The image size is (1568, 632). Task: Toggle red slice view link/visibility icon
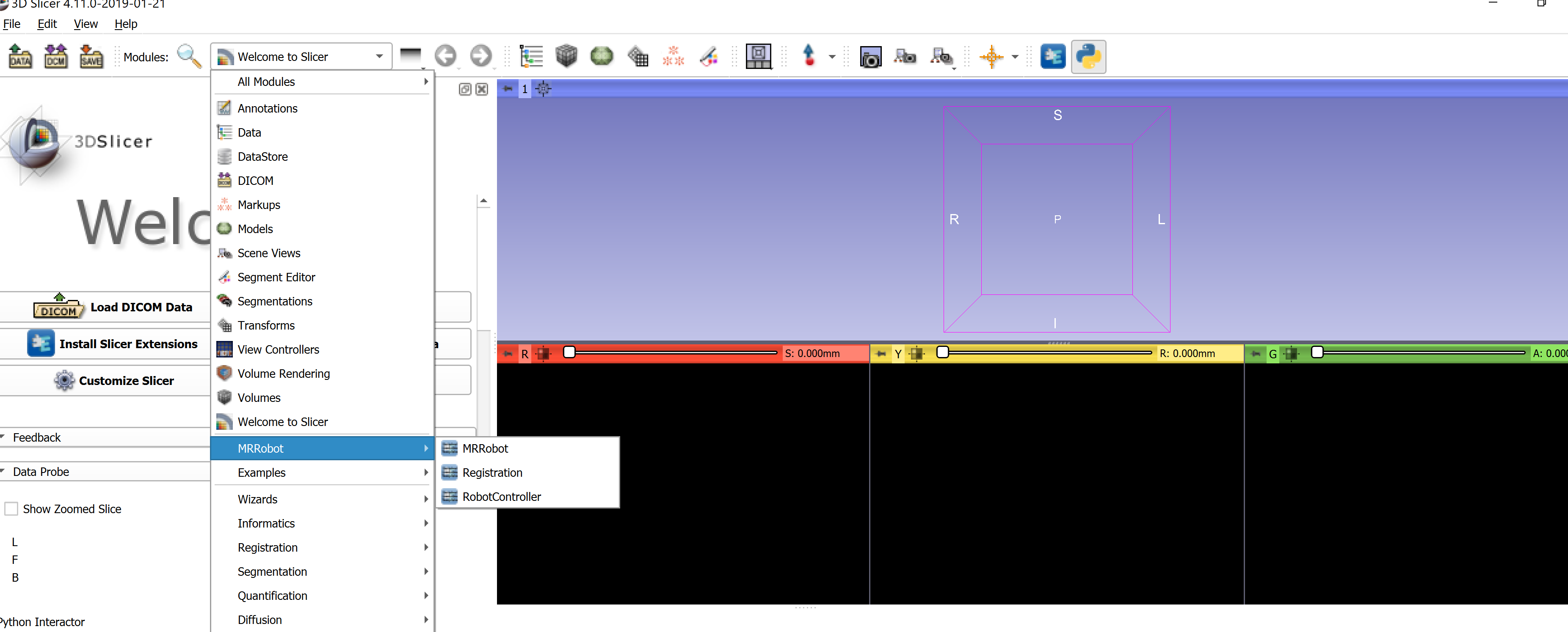(543, 353)
